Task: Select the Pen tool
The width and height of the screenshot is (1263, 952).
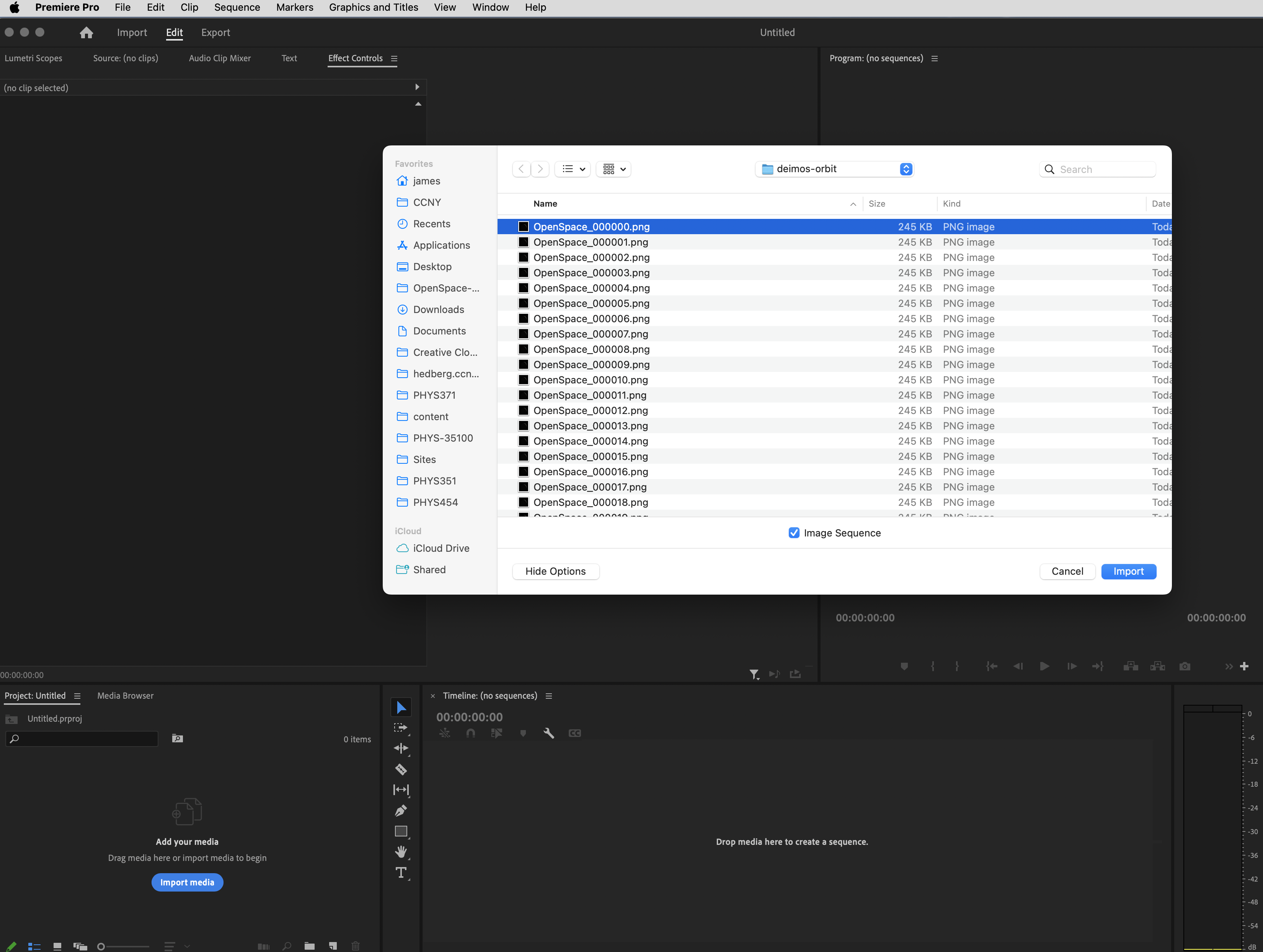Action: coord(401,810)
